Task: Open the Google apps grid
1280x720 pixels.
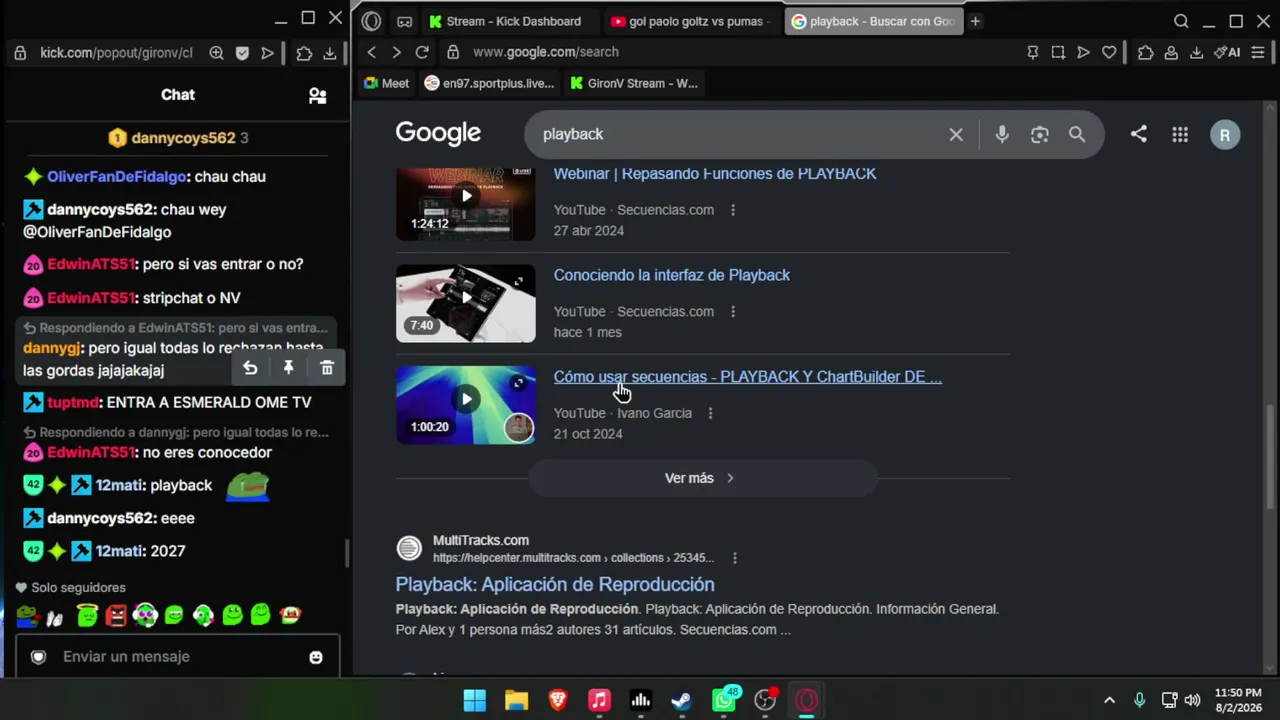Action: [x=1180, y=134]
